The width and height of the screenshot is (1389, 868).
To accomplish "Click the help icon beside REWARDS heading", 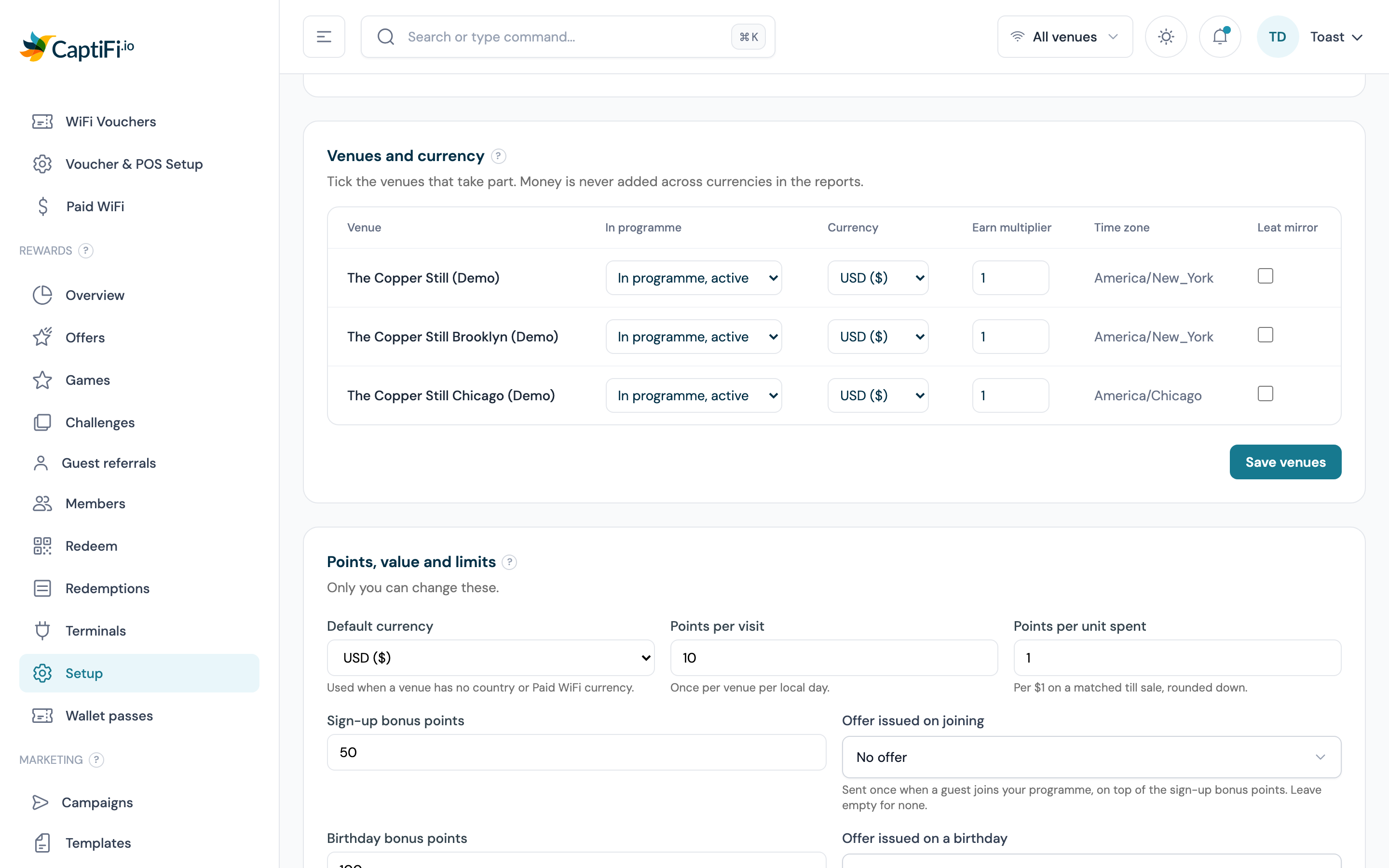I will pyautogui.click(x=85, y=251).
